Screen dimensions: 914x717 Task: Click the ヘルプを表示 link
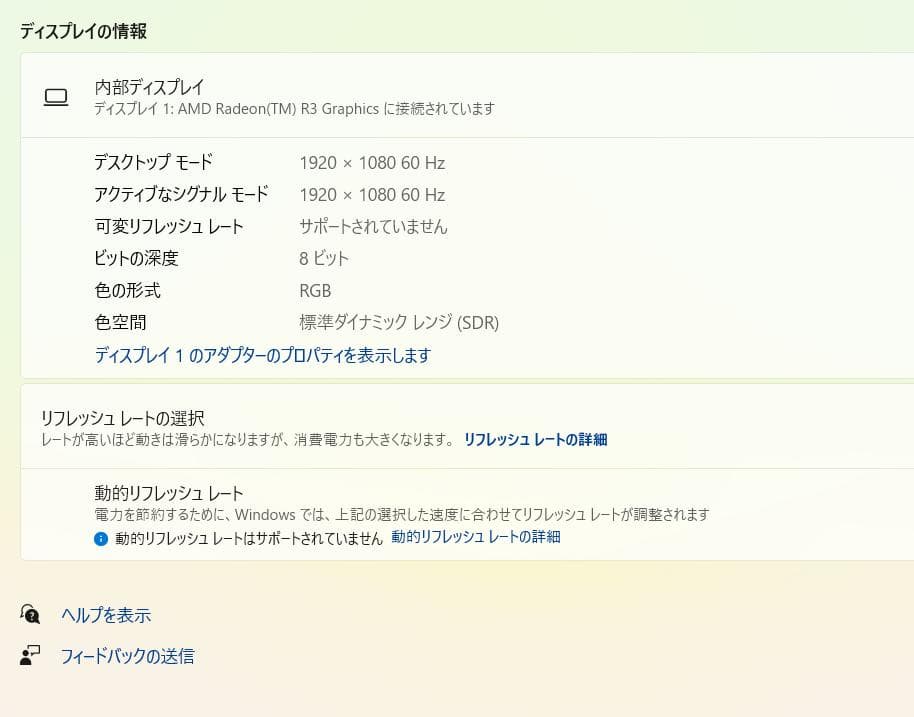(106, 615)
